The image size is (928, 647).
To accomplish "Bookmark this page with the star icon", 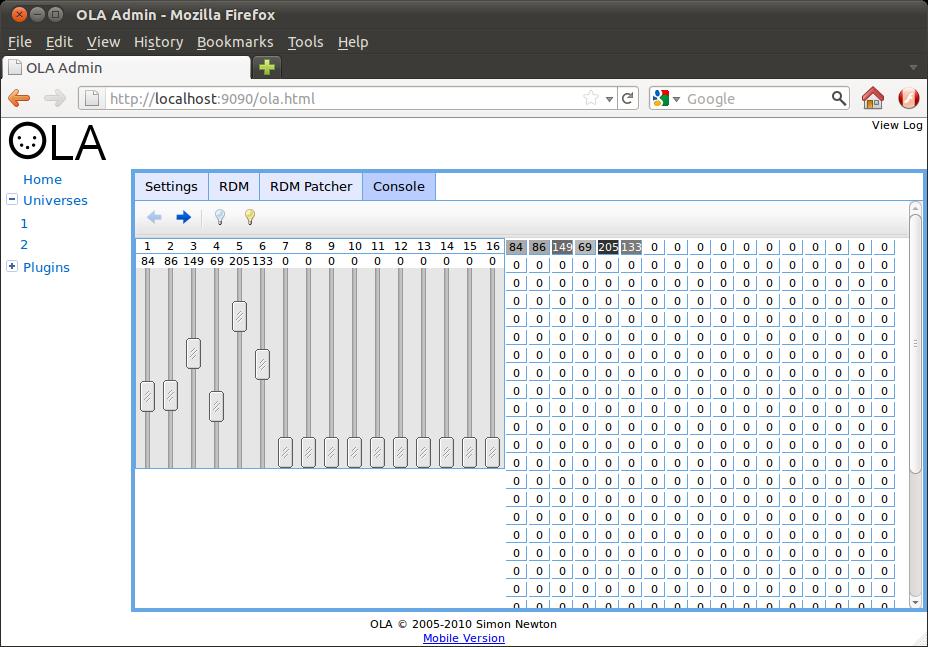I will [x=591, y=98].
